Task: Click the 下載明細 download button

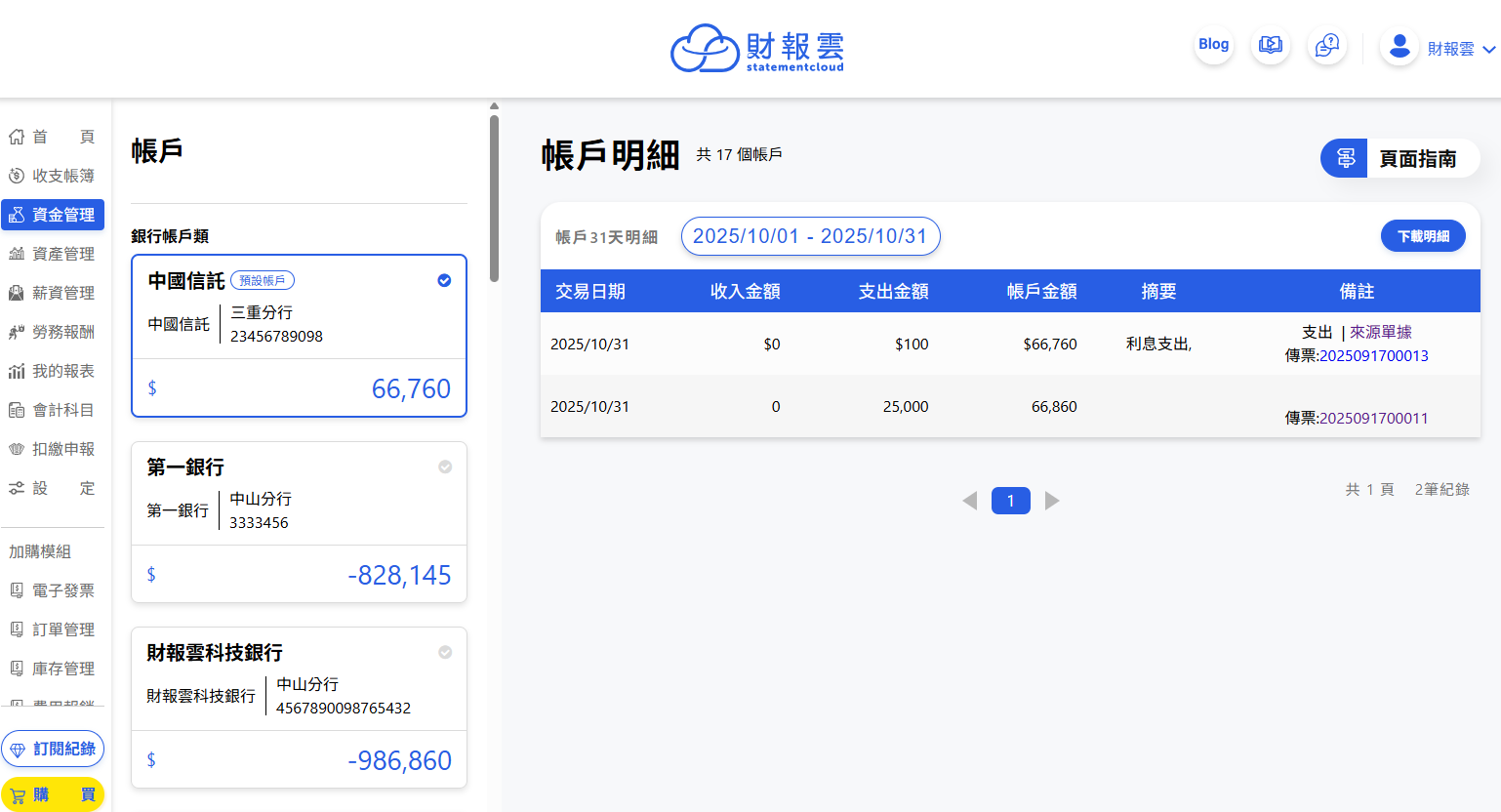Action: pos(1422,236)
